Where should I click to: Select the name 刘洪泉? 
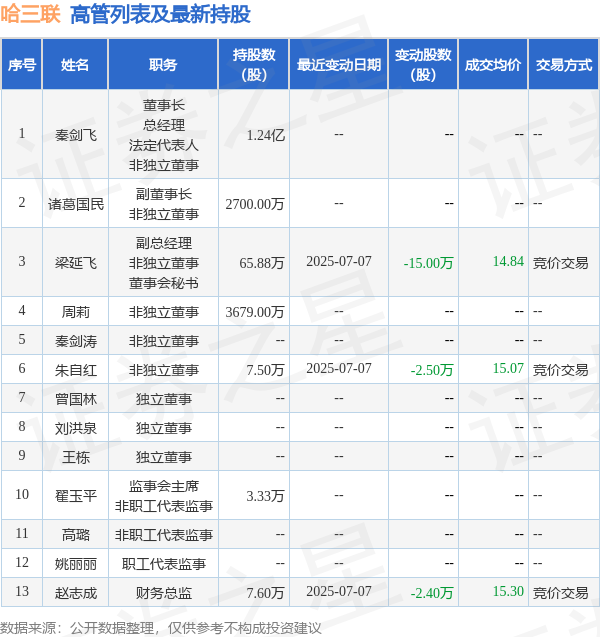pyautogui.click(x=76, y=428)
